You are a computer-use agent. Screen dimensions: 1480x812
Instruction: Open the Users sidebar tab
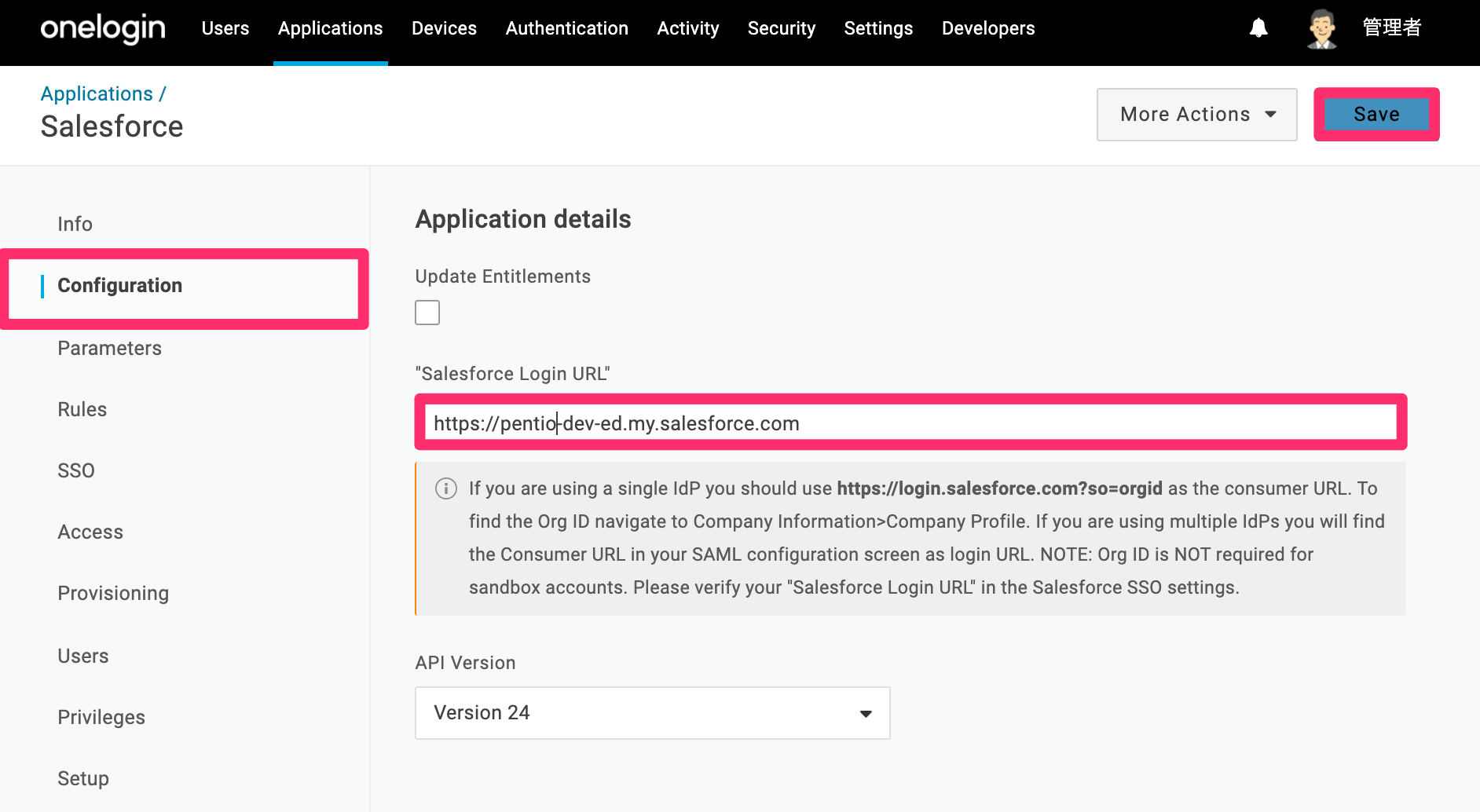click(82, 656)
